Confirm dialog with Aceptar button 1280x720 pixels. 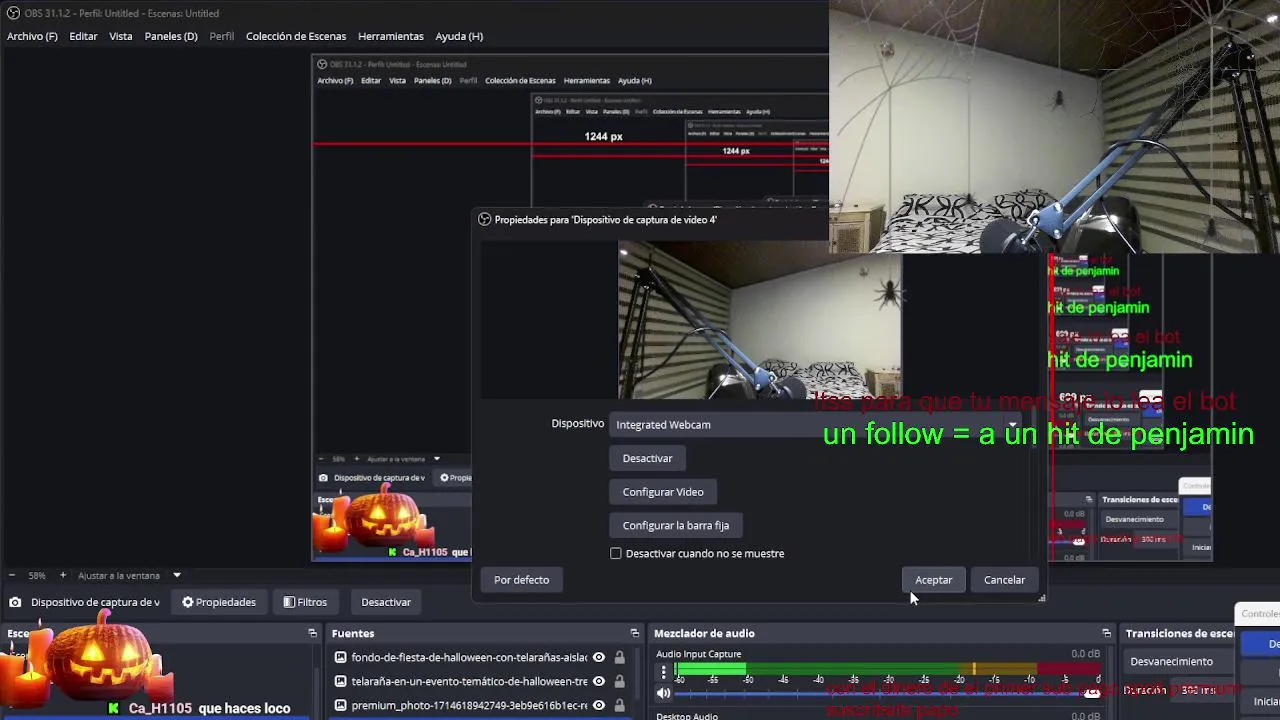pyautogui.click(x=934, y=580)
